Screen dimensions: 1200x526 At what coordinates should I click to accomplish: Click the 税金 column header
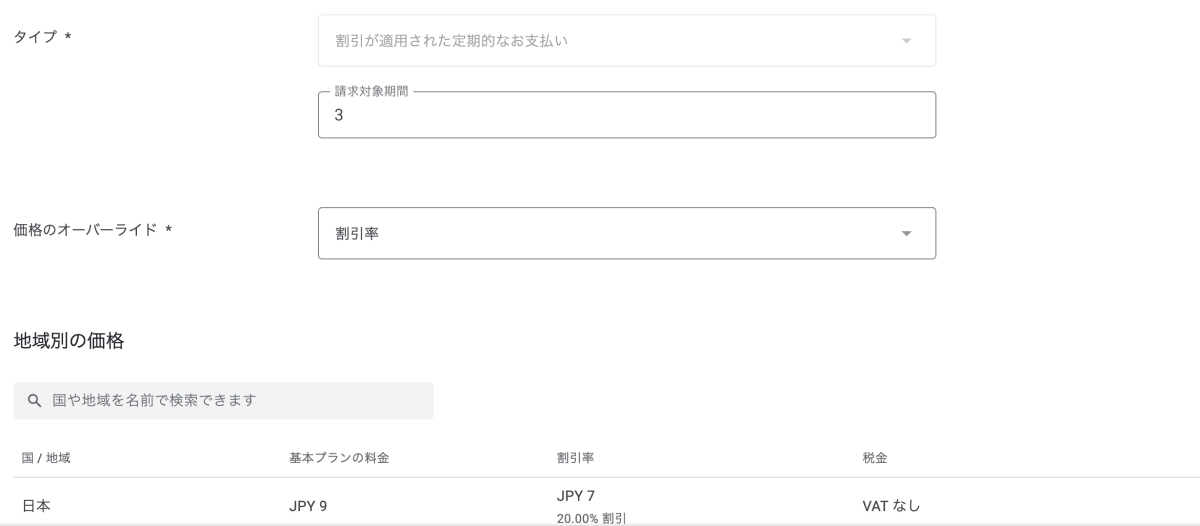click(x=876, y=458)
